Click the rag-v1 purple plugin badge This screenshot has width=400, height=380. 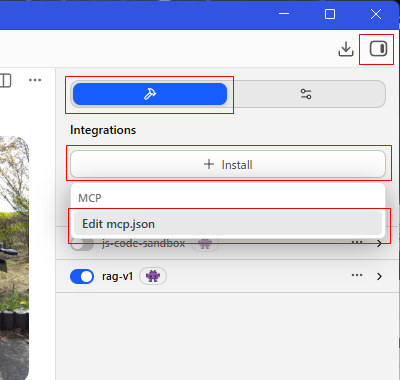coord(153,276)
